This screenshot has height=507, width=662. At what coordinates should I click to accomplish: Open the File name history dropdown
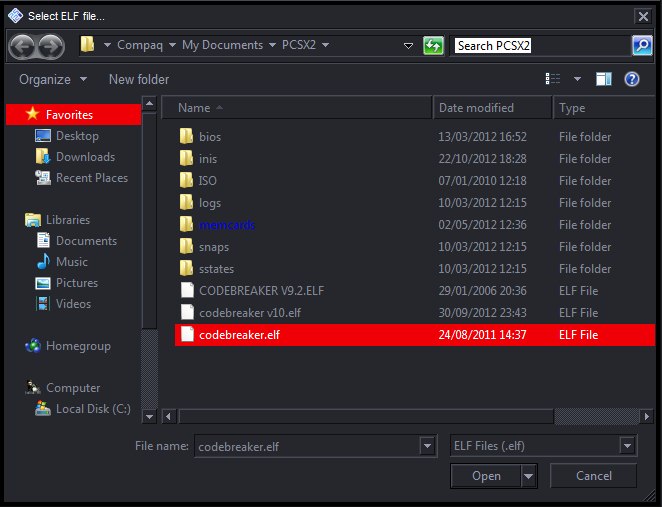tap(427, 446)
